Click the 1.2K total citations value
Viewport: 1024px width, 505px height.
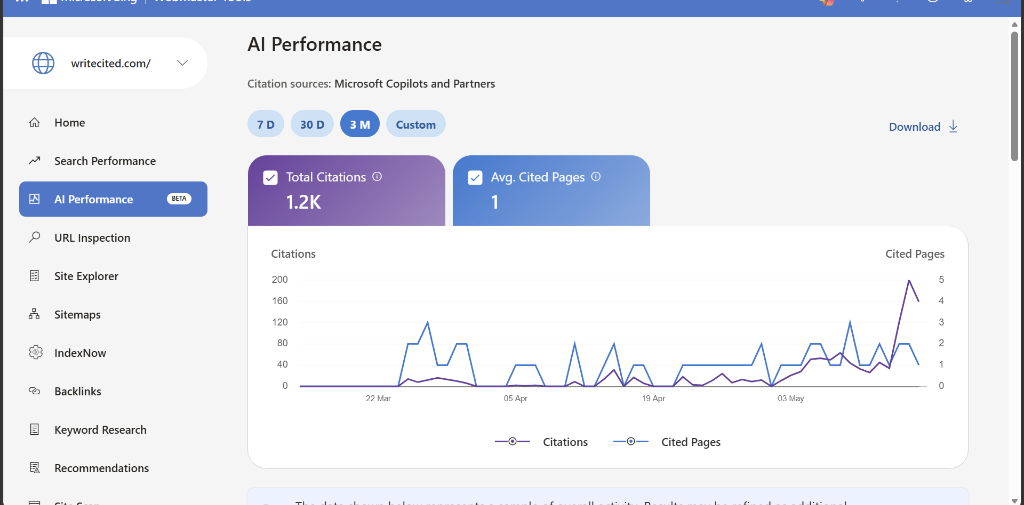pyautogui.click(x=304, y=202)
